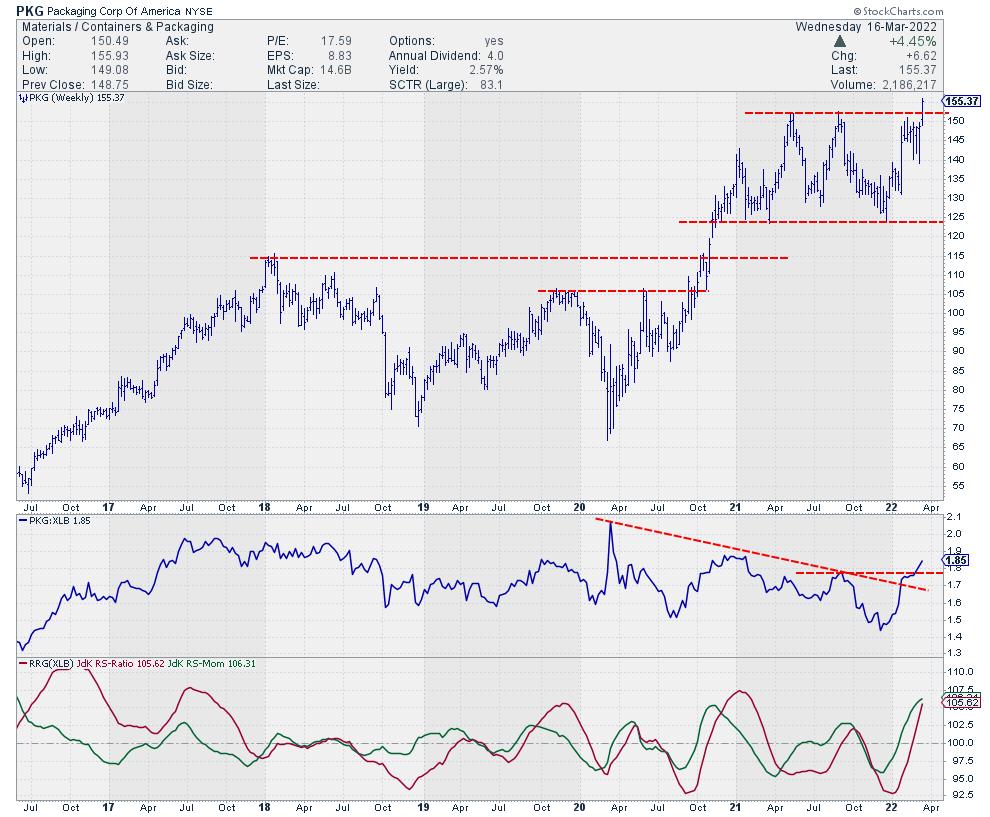Click the SCTR (Large) value 83.1
990x817 pixels.
click(490, 84)
